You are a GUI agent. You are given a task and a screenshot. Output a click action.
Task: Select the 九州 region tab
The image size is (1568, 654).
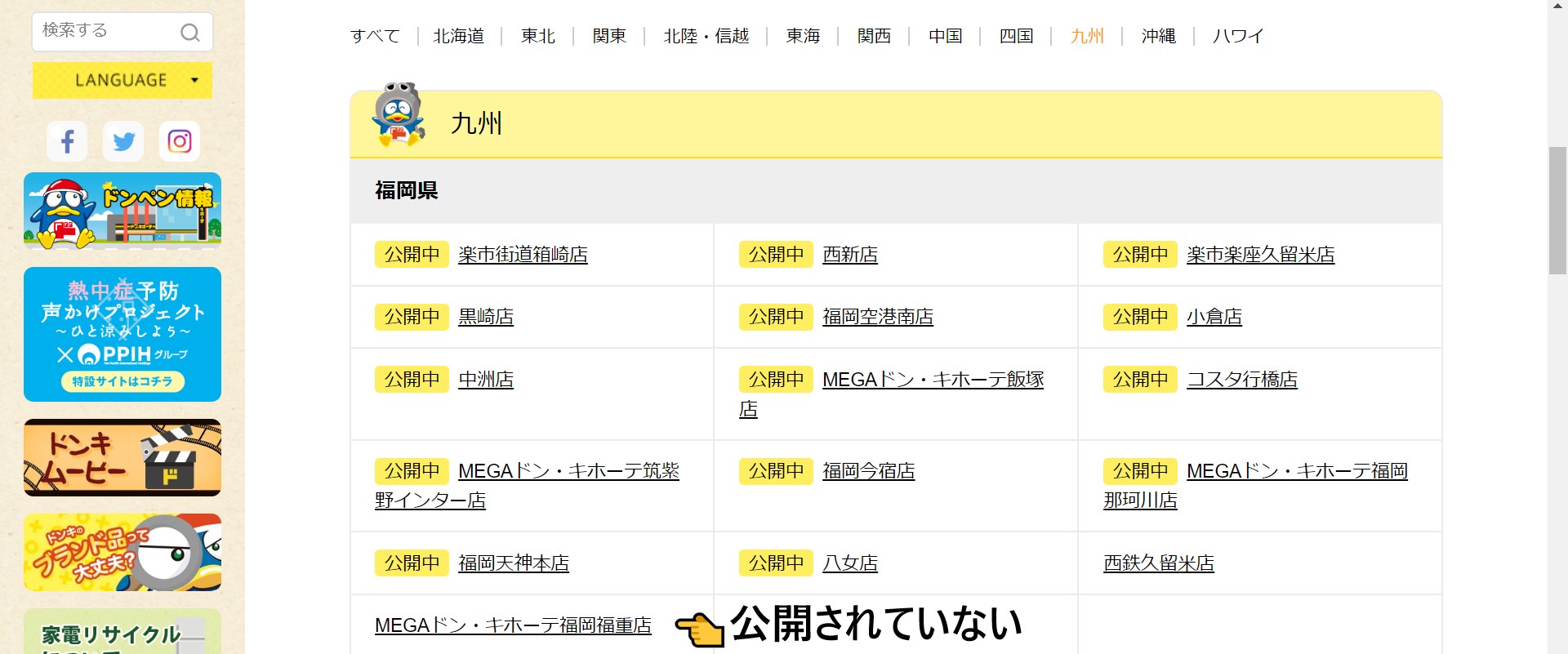(1087, 36)
